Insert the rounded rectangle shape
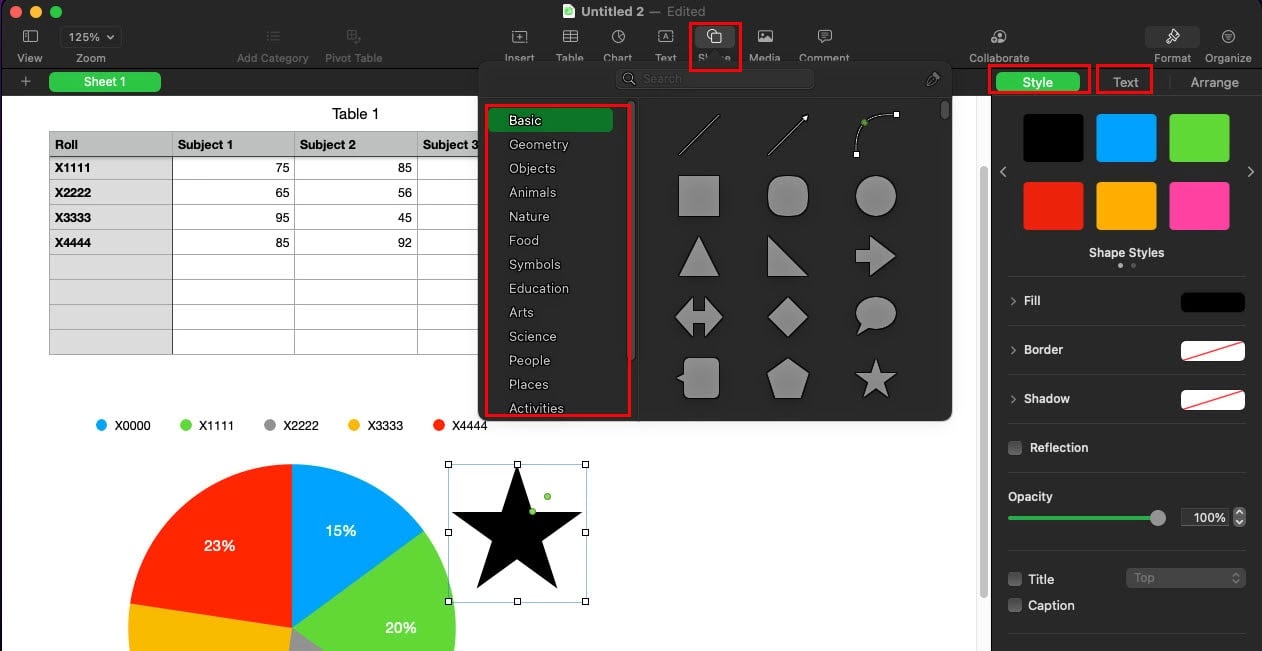The height and width of the screenshot is (651, 1262). click(787, 197)
